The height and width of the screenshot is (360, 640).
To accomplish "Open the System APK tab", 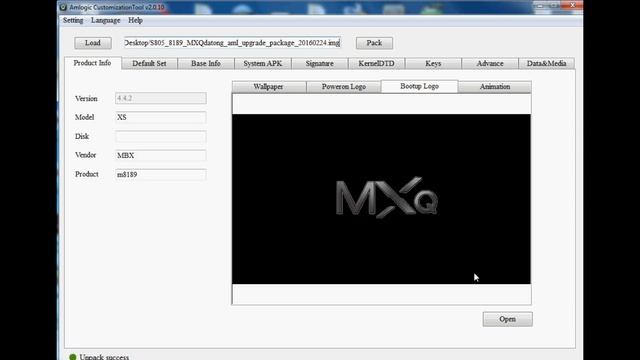I will pos(263,63).
